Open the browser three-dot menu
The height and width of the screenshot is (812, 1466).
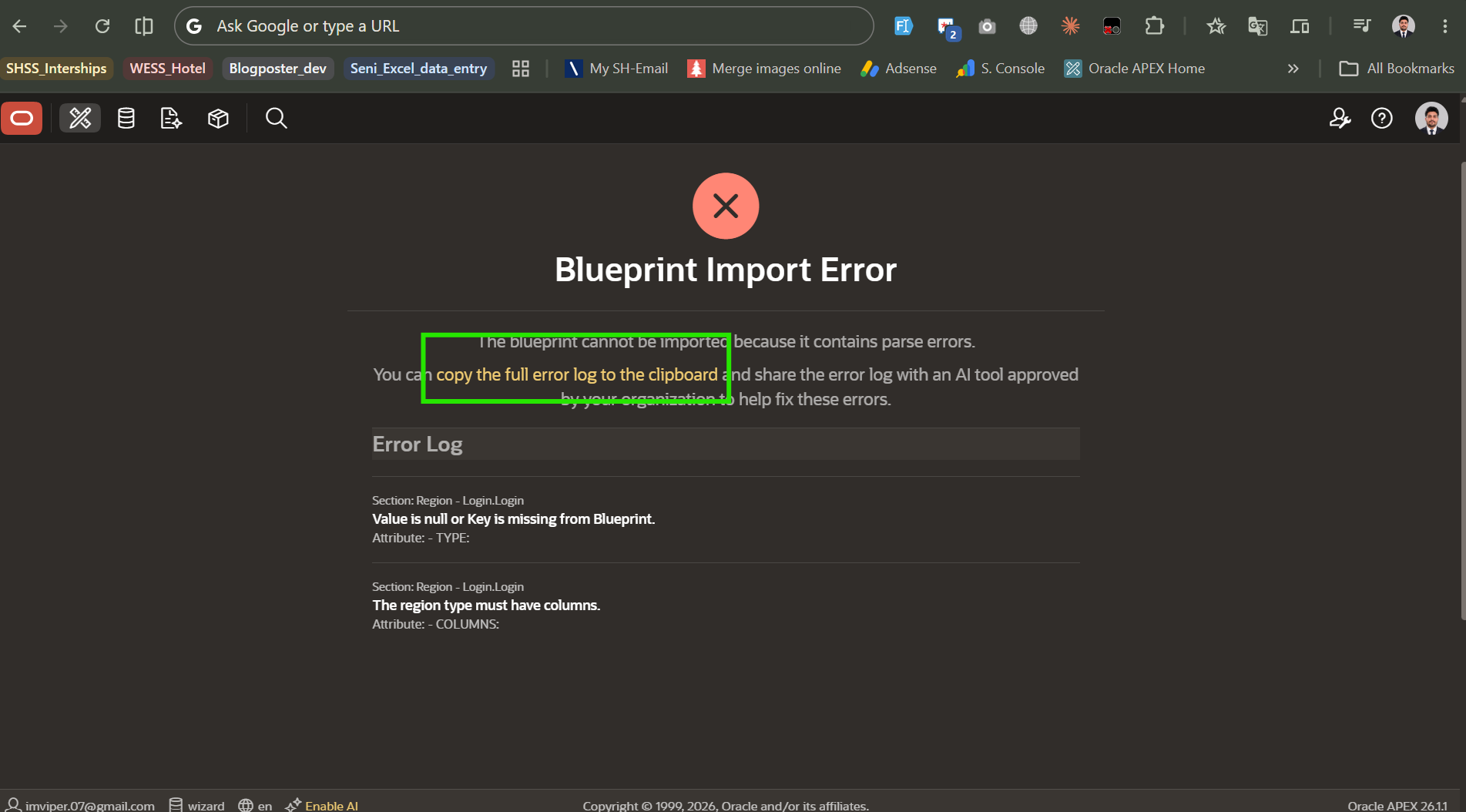1444,26
